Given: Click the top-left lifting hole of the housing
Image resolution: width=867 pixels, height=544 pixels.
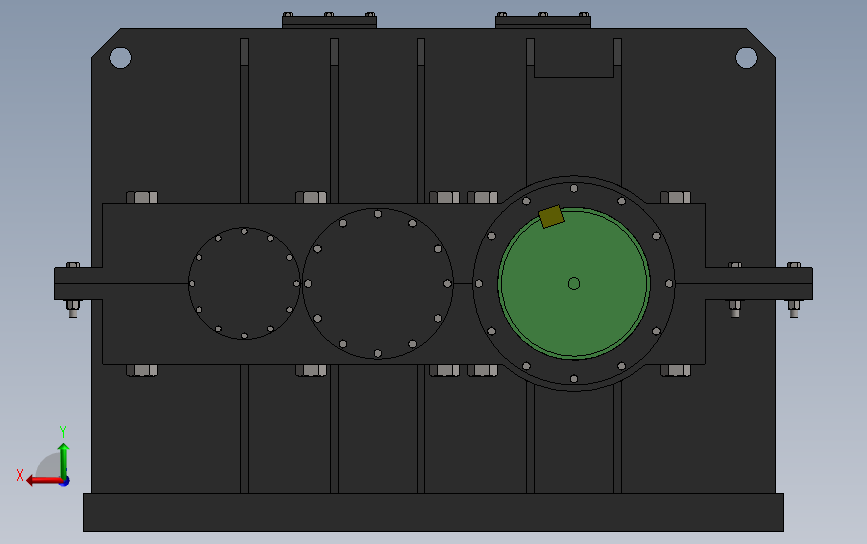Looking at the screenshot, I should [121, 57].
